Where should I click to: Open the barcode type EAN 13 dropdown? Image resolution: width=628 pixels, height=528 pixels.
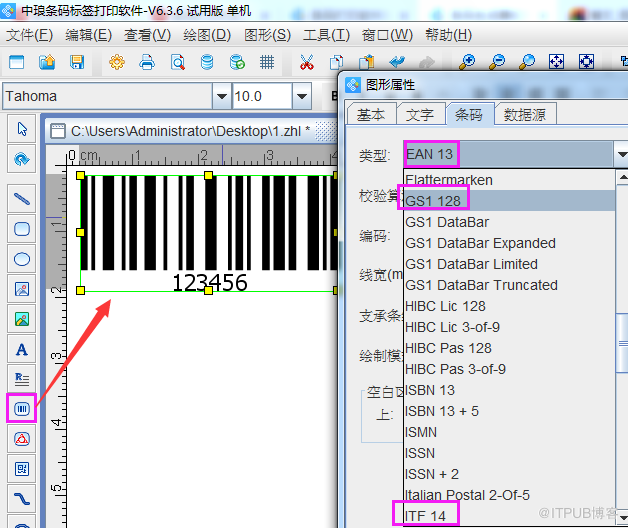click(620, 154)
